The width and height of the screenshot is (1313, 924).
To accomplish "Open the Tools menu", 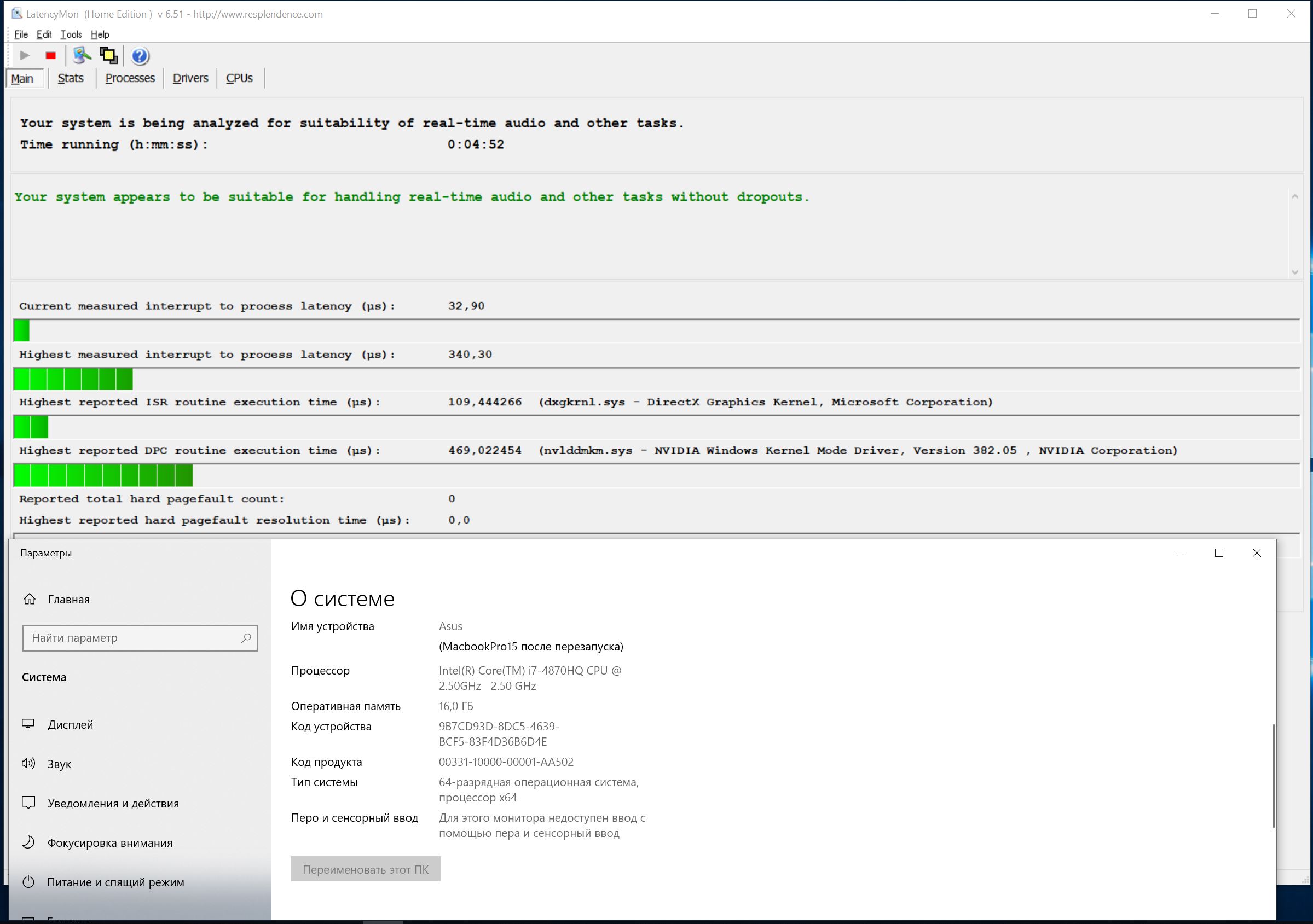I will coord(71,34).
